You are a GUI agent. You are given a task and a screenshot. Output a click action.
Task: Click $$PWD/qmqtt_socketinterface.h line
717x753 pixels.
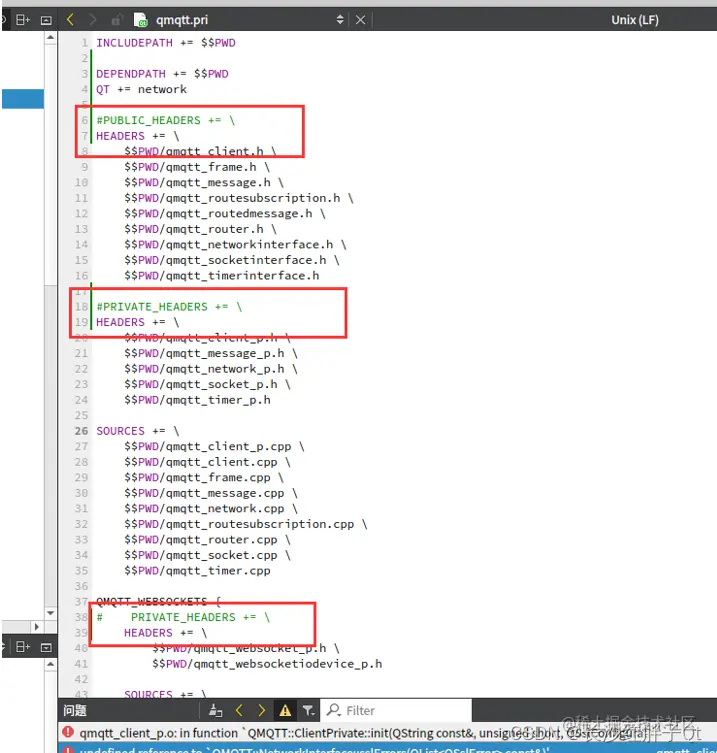232,260
